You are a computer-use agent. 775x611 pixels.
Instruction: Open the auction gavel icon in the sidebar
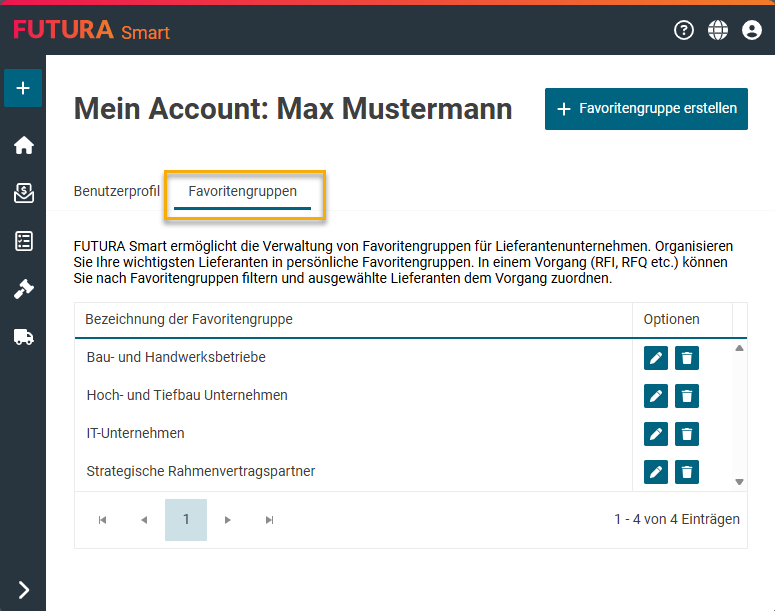click(23, 289)
